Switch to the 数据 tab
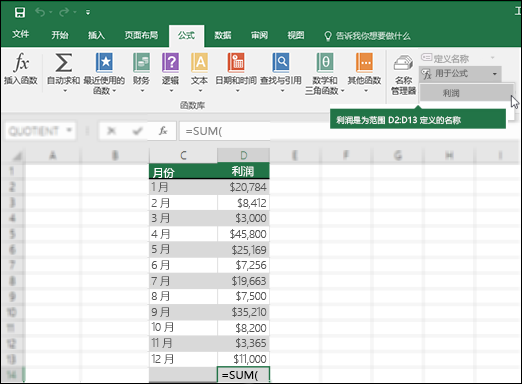The height and width of the screenshot is (384, 522). tap(223, 35)
